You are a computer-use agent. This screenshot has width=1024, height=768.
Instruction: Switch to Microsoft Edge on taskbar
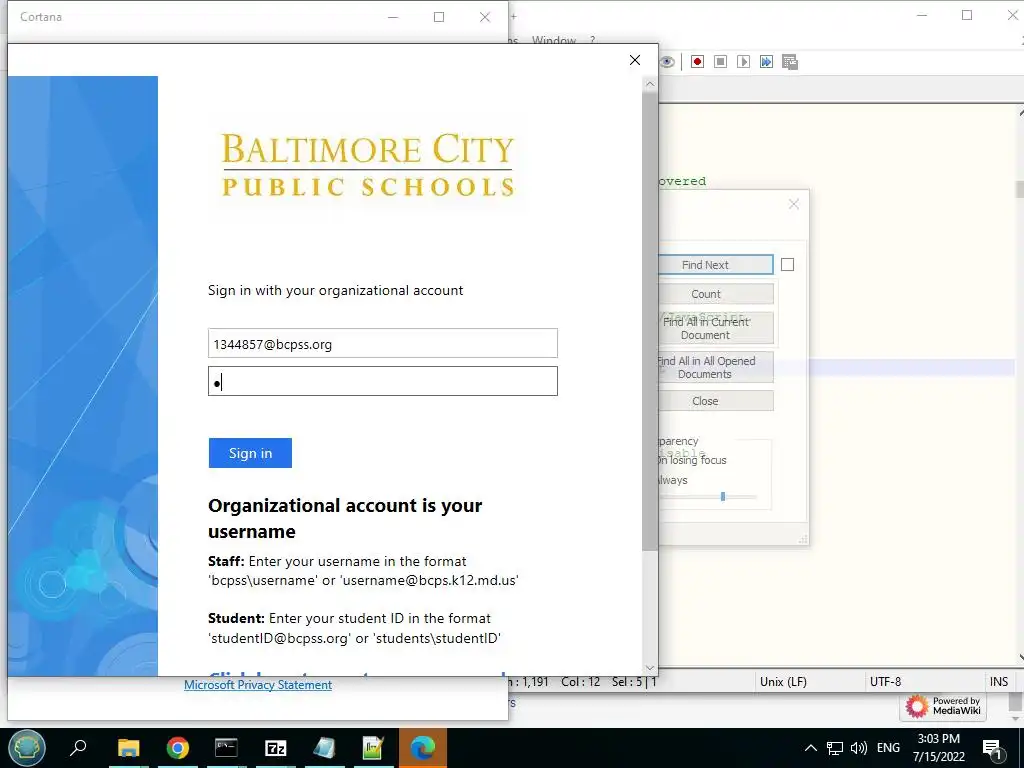[423, 748]
